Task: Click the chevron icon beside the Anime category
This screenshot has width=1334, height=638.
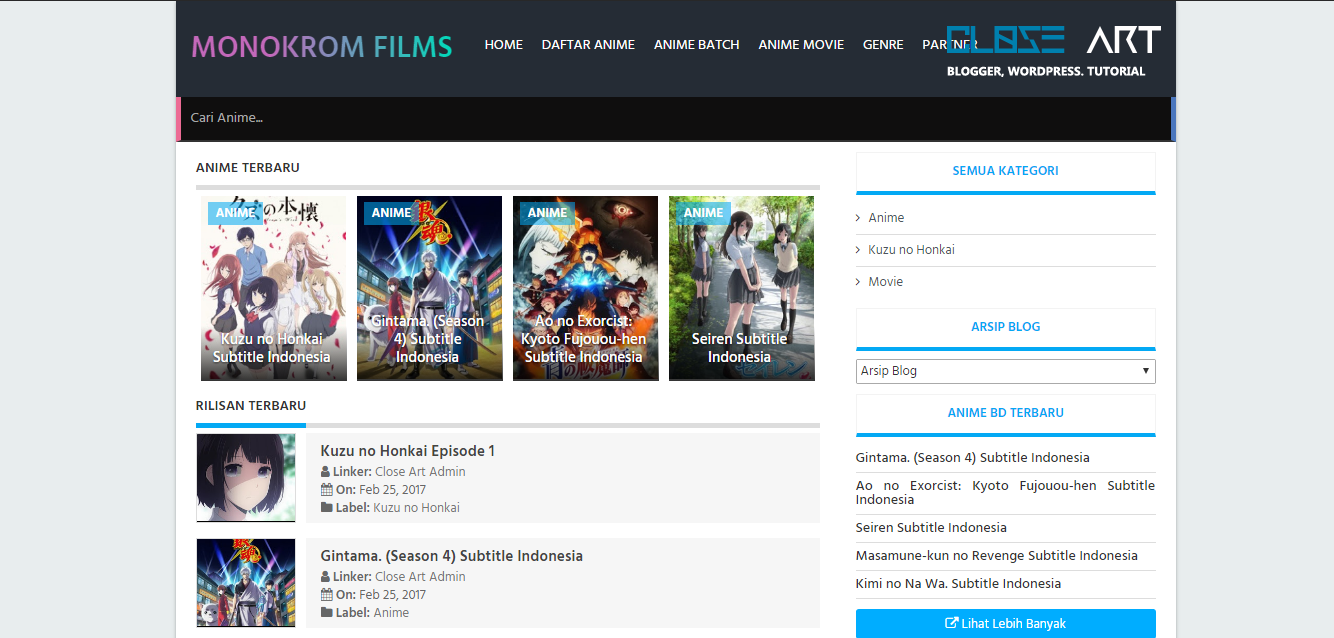Action: (858, 218)
